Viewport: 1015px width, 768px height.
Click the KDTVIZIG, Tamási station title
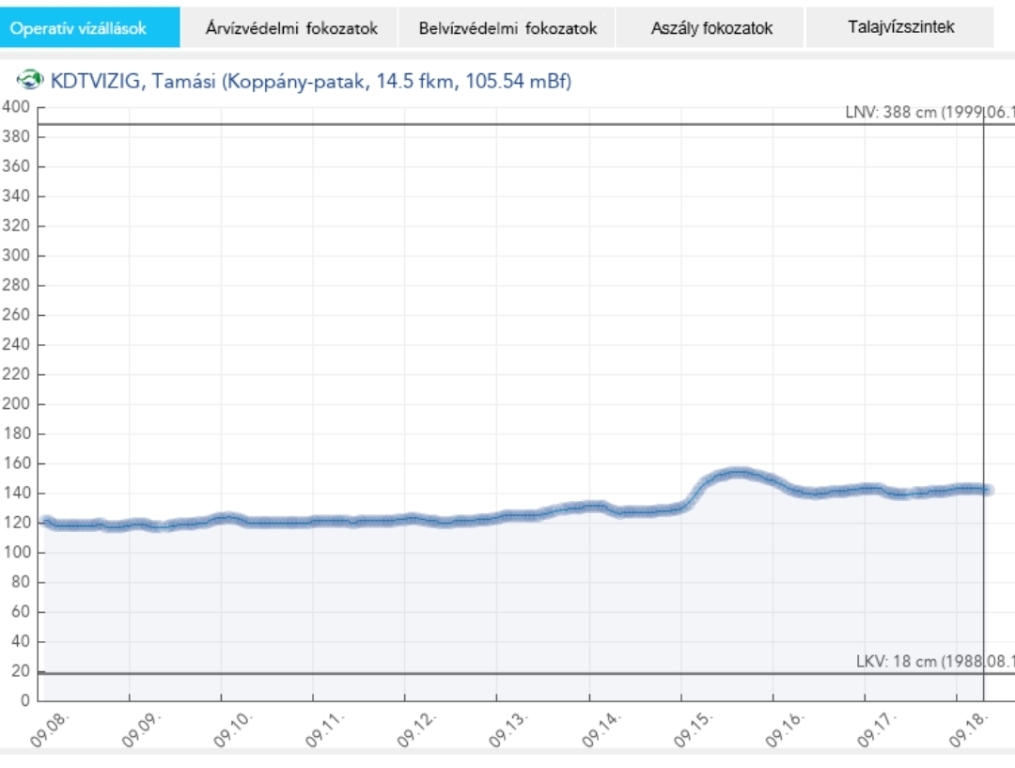coord(310,81)
